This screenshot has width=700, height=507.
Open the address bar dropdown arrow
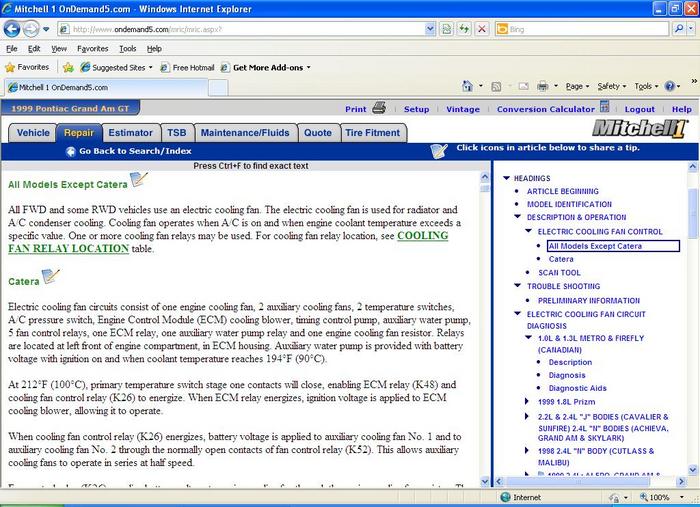point(429,29)
